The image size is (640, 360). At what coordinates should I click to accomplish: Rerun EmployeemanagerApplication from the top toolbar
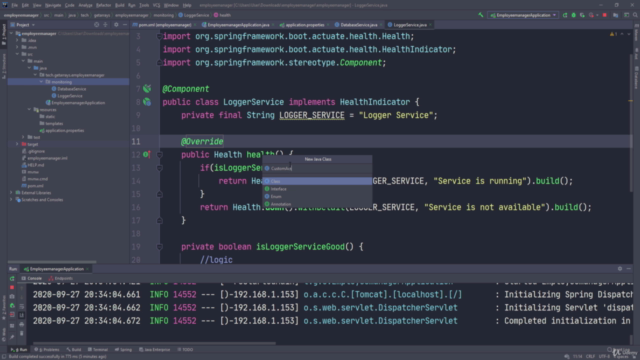click(x=565, y=15)
